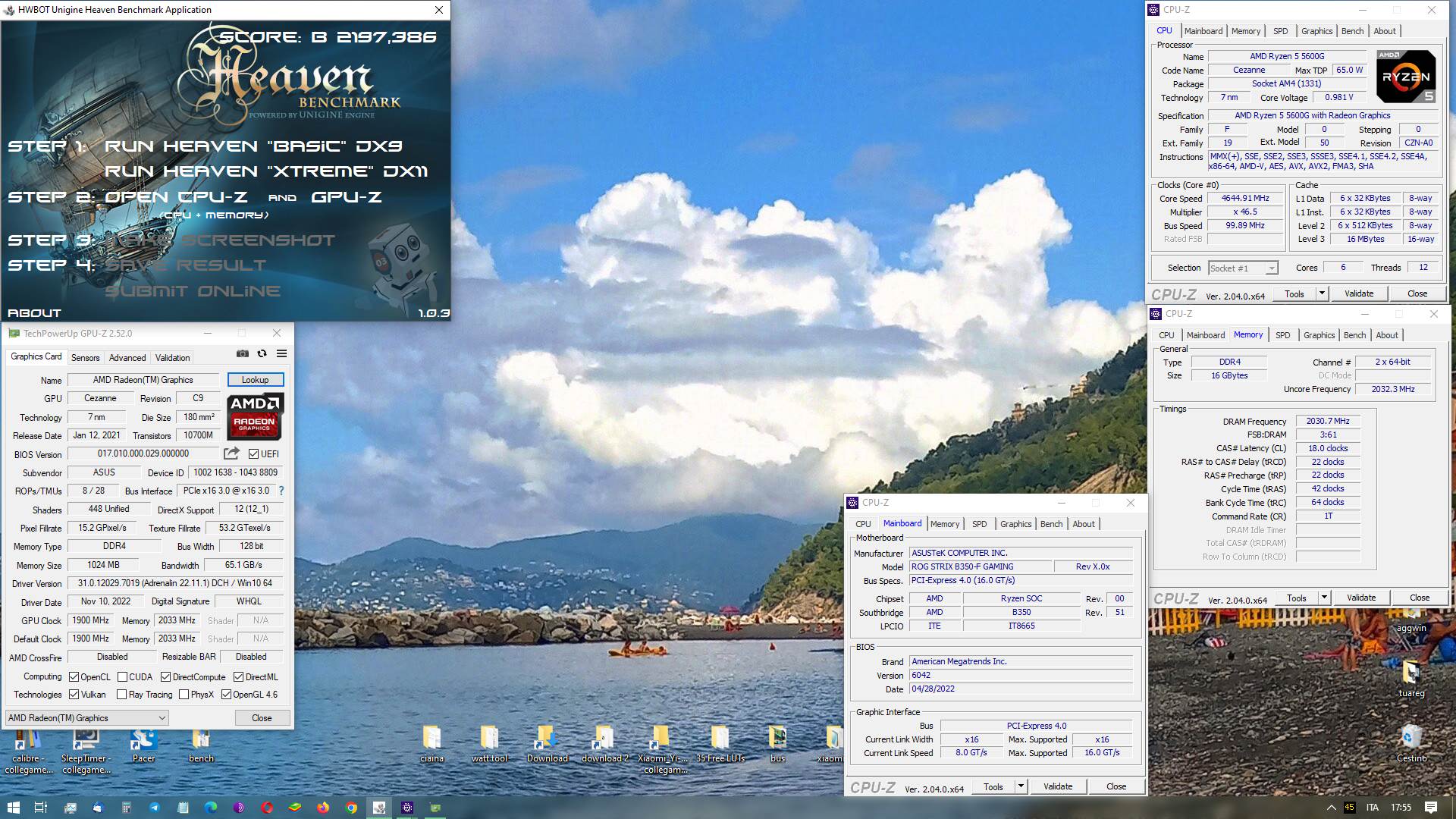Switch to the Validation tab in GPU-Z

173,358
